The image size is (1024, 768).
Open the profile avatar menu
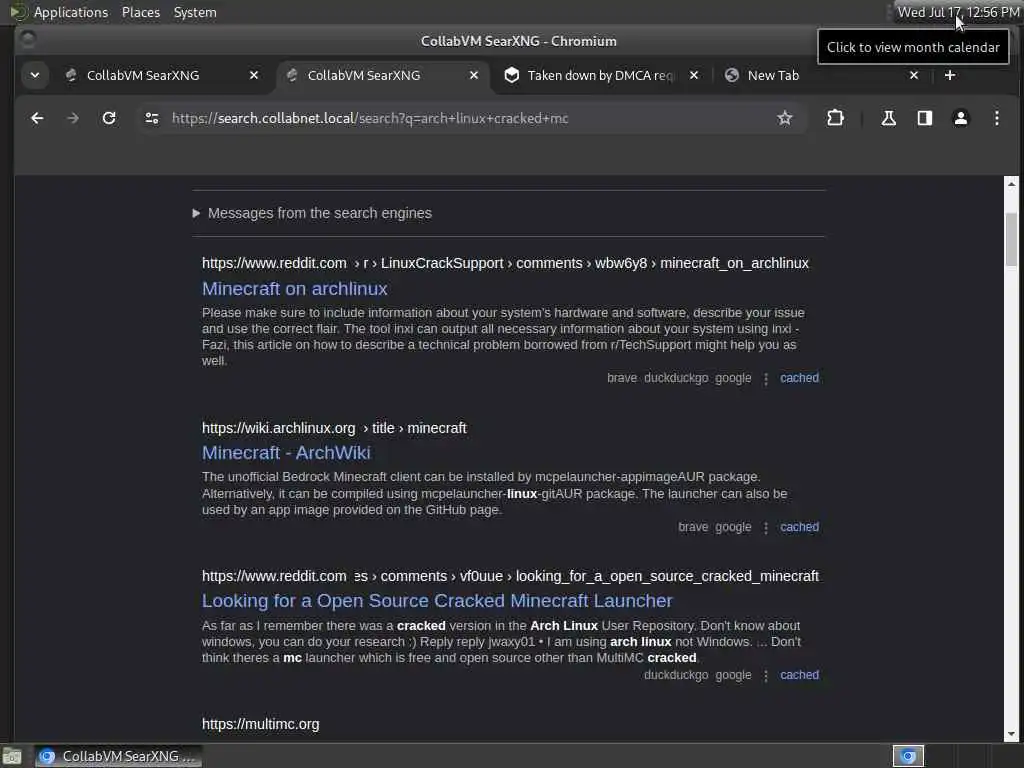coord(961,118)
